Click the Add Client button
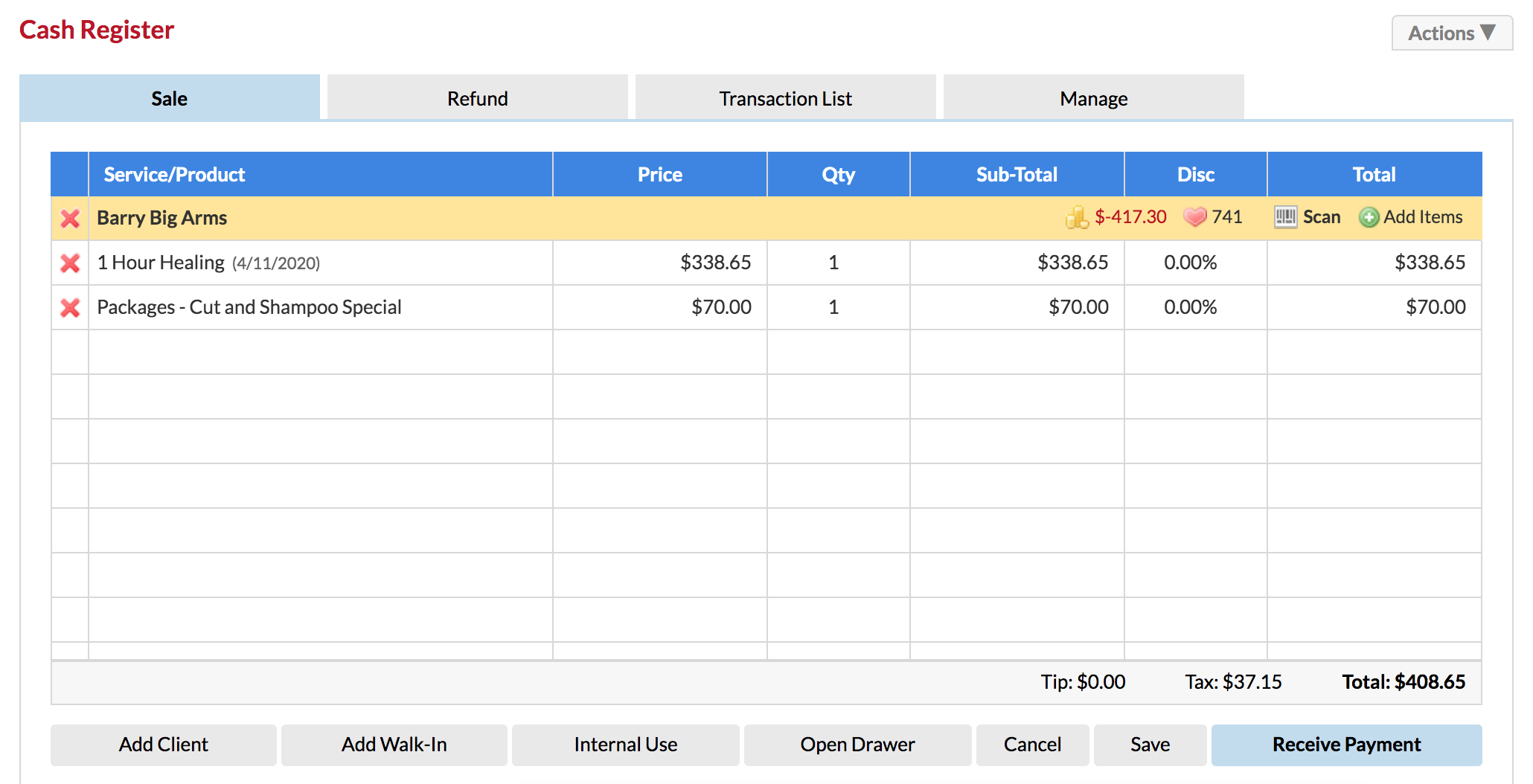Screen dimensions: 1533x784 click(x=164, y=745)
